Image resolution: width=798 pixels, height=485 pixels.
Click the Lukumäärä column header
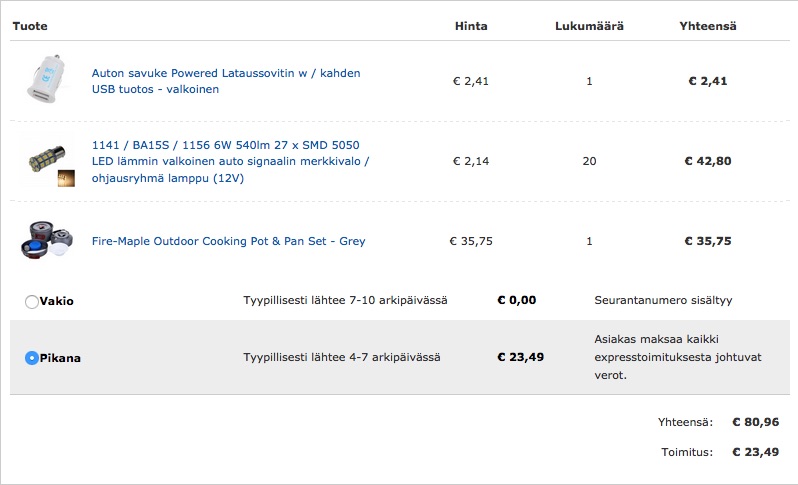[x=589, y=25]
